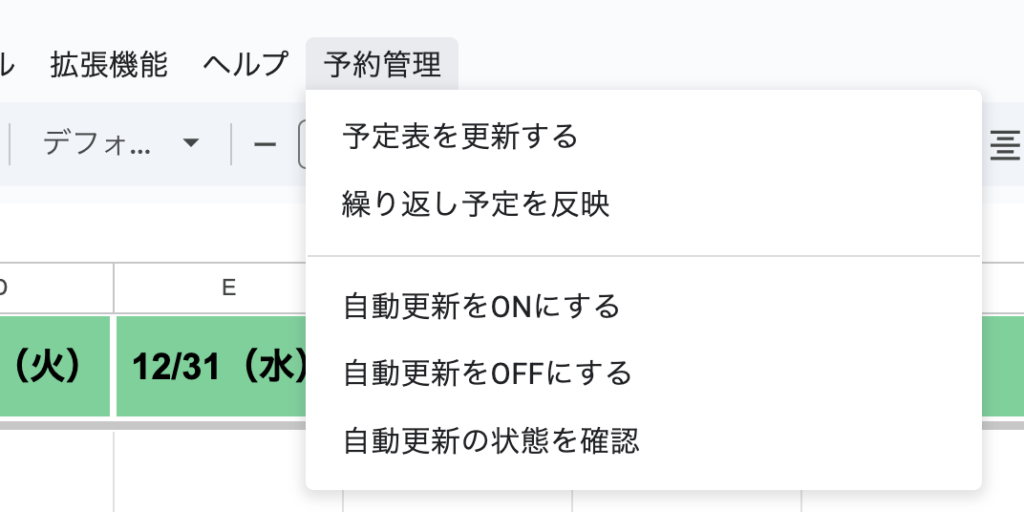The height and width of the screenshot is (512, 1024).
Task: Check status with 自動更新の状態を確認
Action: (490, 440)
